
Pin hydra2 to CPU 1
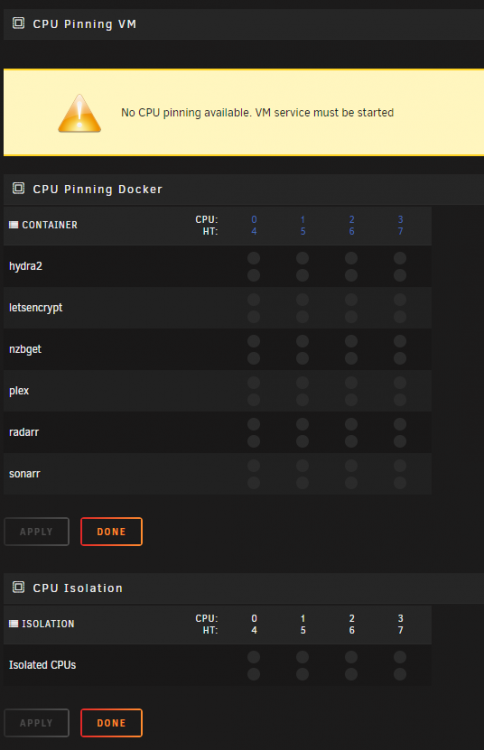coord(303,258)
